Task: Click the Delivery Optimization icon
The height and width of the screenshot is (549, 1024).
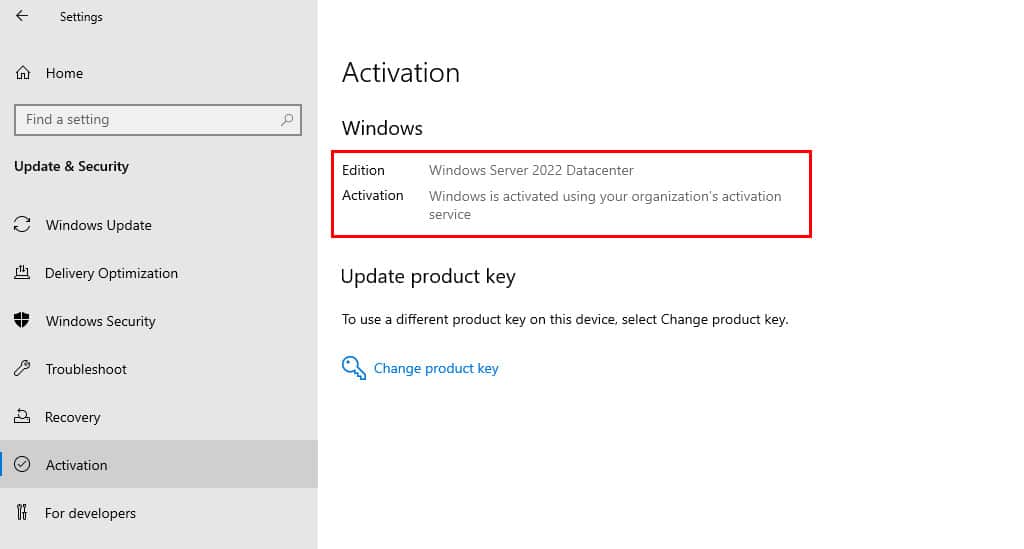Action: click(22, 272)
